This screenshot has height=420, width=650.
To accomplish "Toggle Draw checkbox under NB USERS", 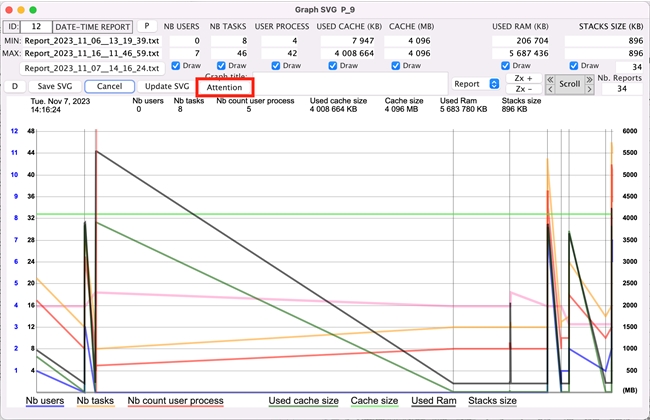I will pyautogui.click(x=178, y=67).
